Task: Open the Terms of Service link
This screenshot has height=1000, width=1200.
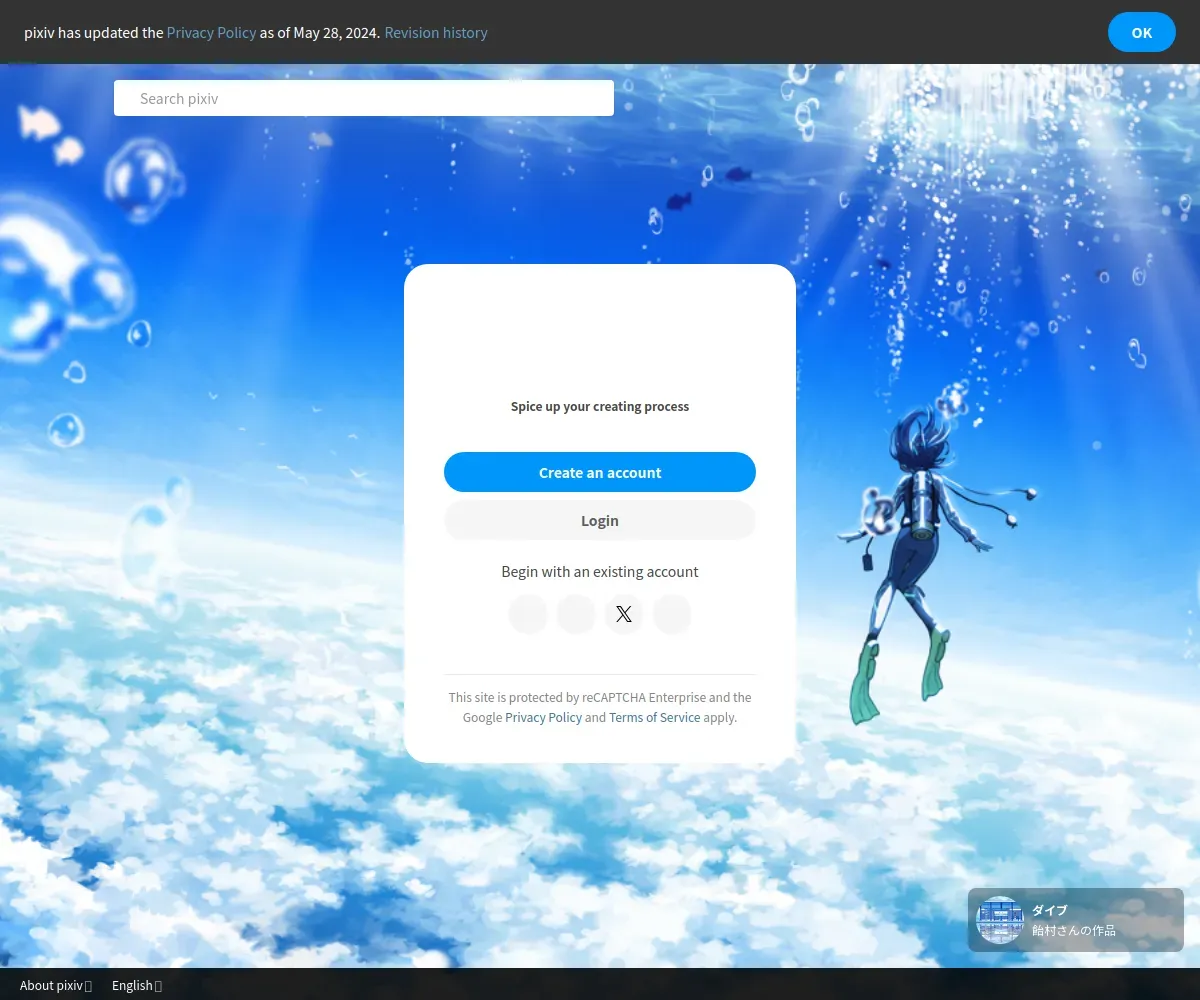Action: tap(654, 717)
